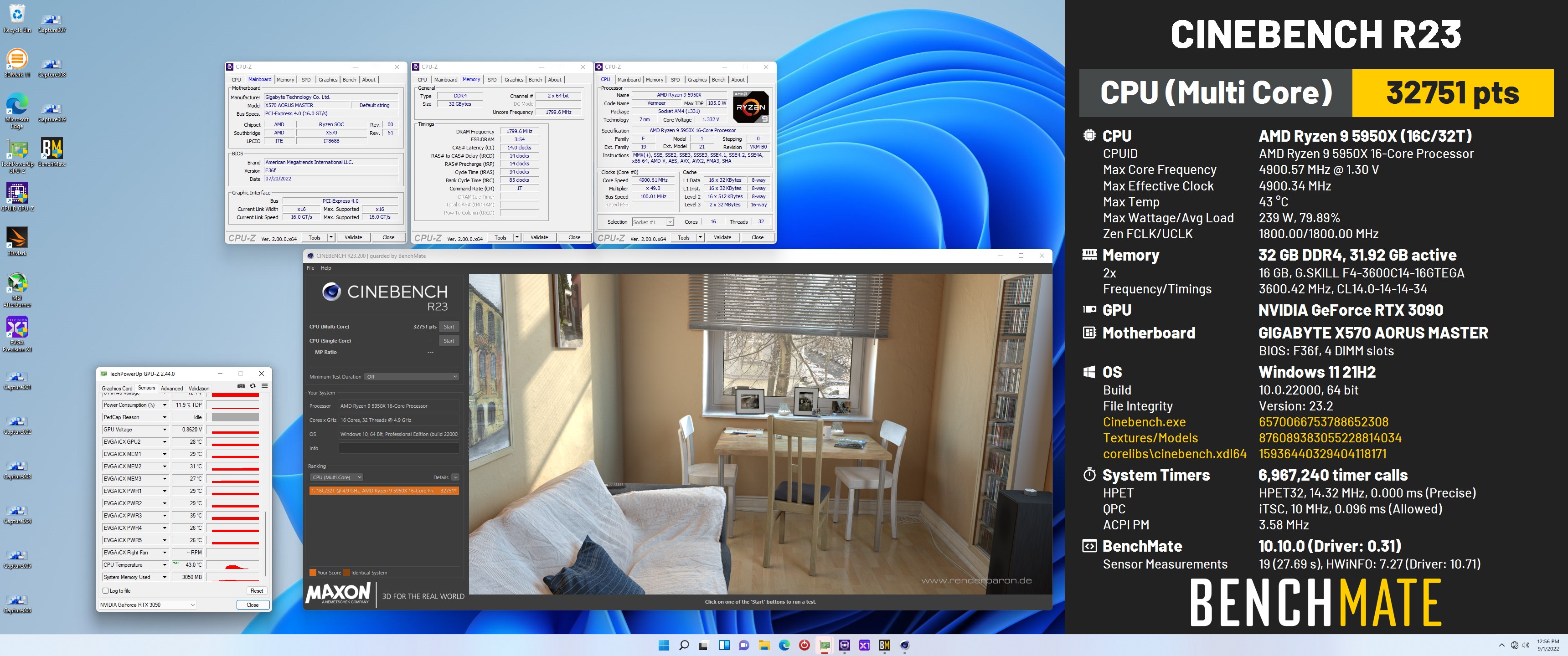Take a GPU-Z screenshot with camera icon
The height and width of the screenshot is (656, 1568).
coord(241,386)
